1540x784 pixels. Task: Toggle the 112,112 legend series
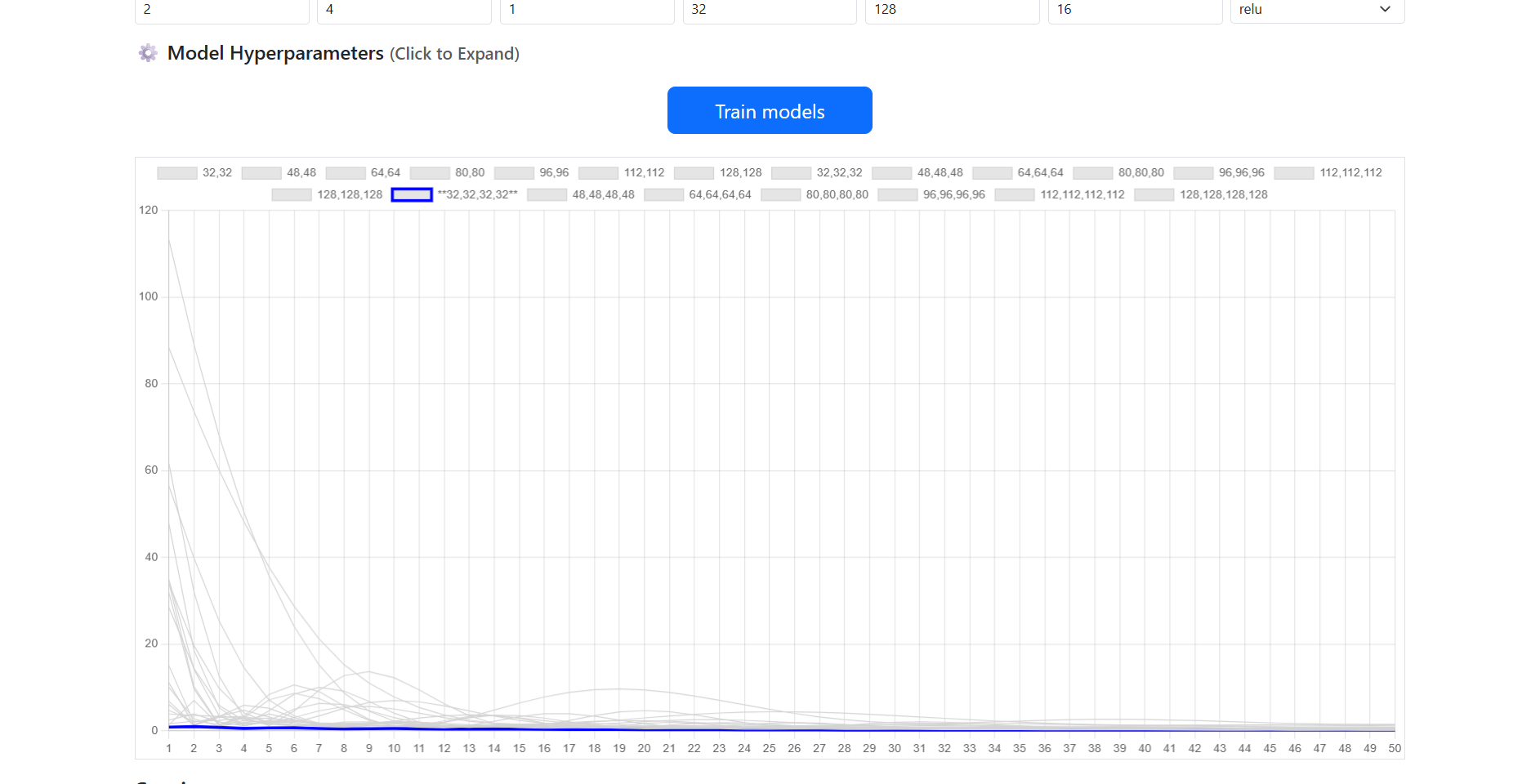coord(622,173)
